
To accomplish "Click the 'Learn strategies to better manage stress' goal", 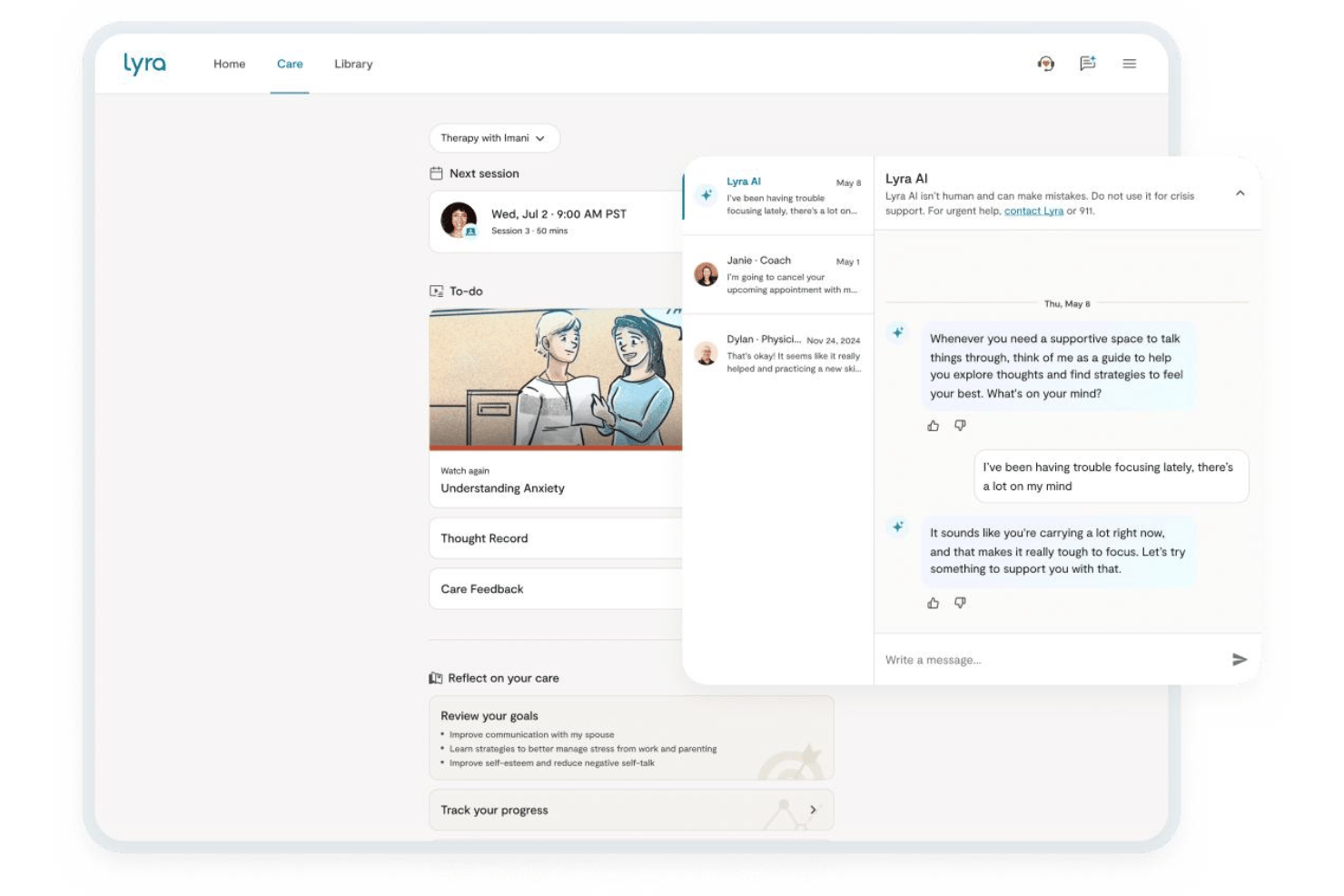I will [x=583, y=749].
